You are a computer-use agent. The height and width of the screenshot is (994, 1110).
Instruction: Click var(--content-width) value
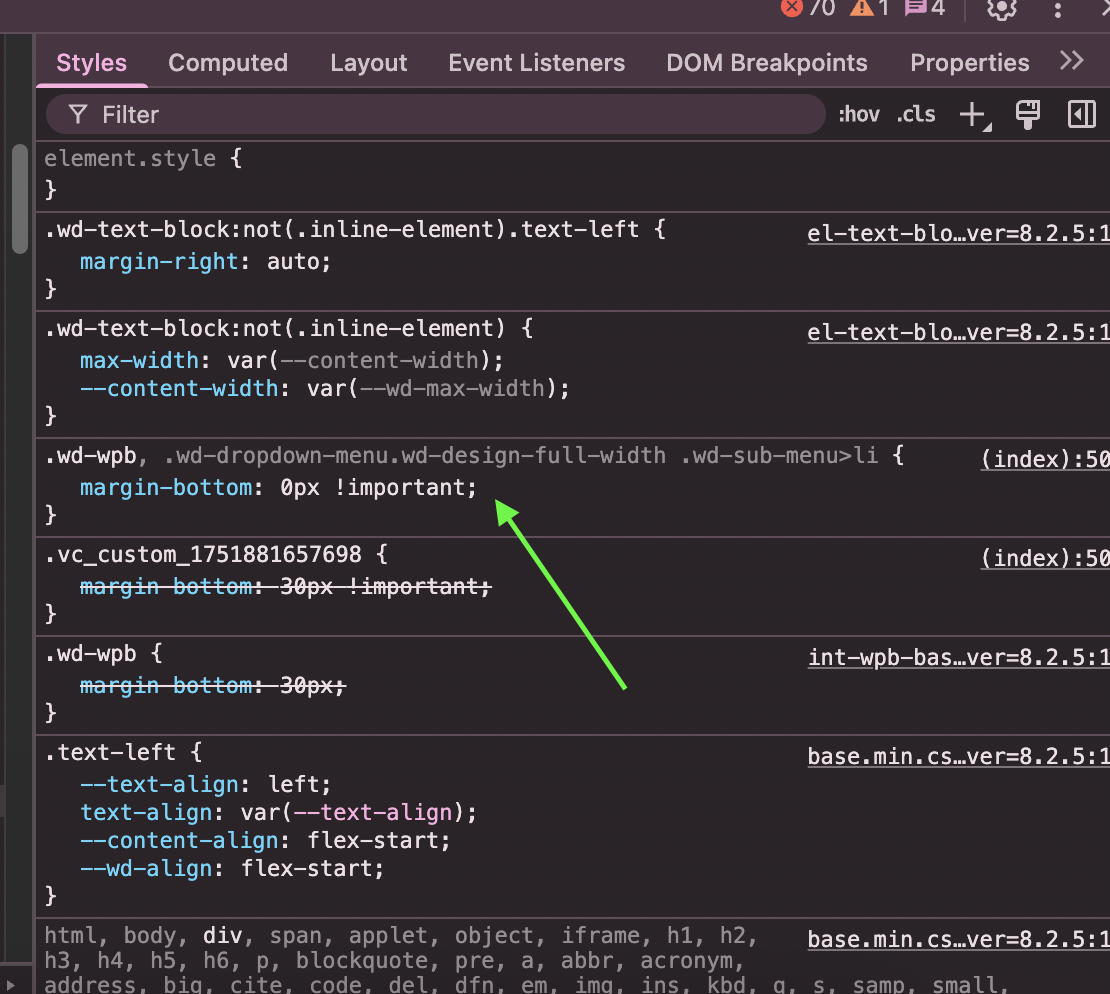coord(359,360)
